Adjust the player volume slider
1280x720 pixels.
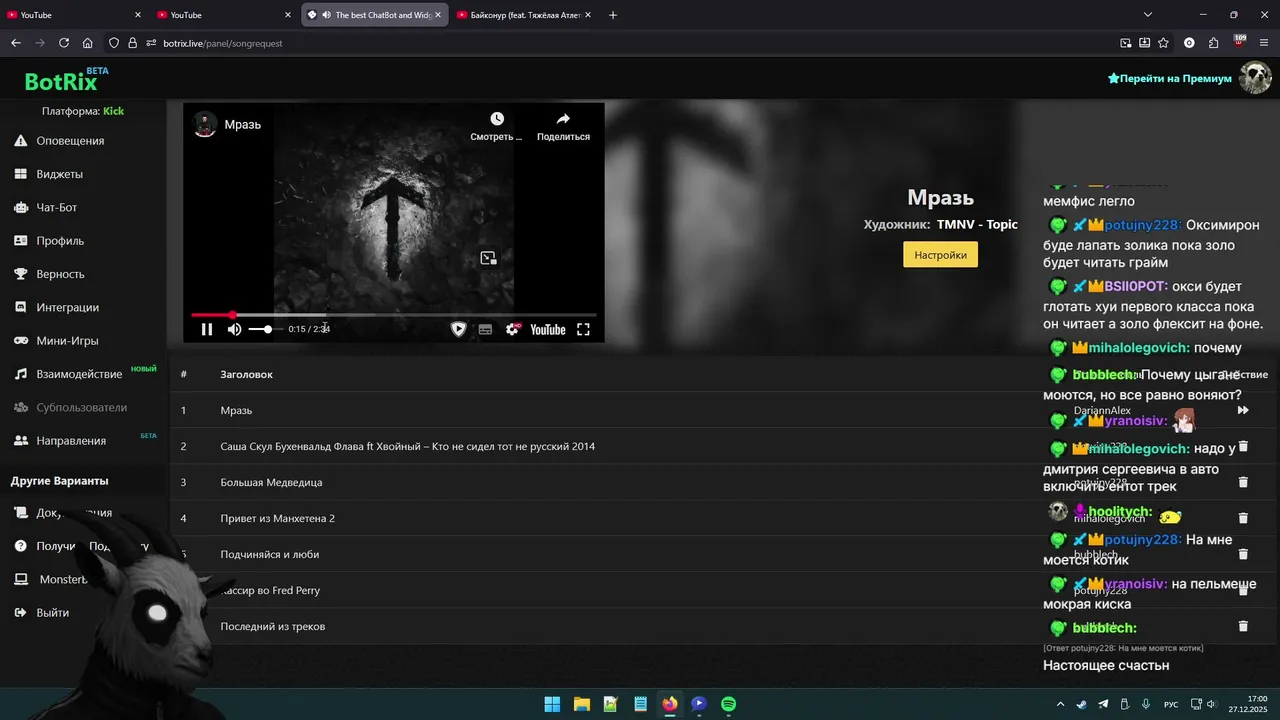[x=264, y=329]
